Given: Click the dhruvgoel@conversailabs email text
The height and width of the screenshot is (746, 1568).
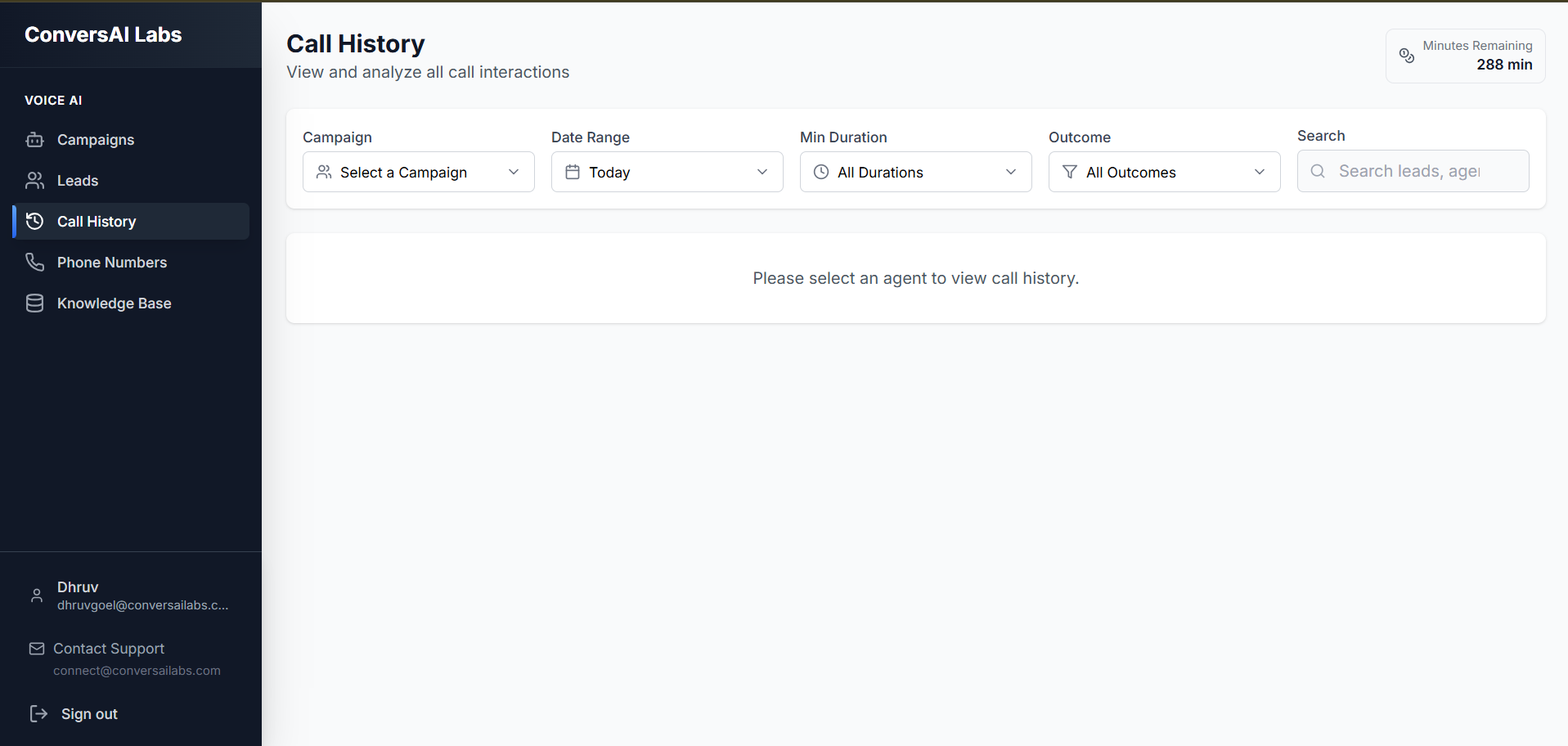Looking at the screenshot, I should 143,605.
